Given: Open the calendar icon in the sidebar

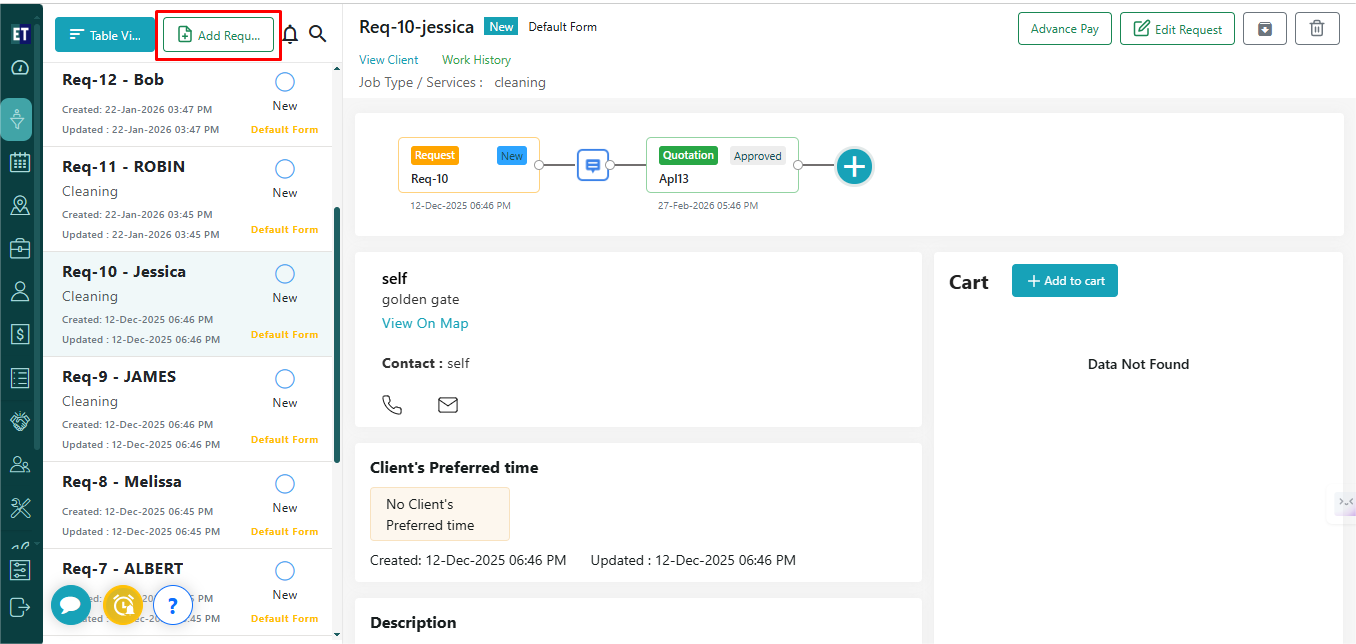Looking at the screenshot, I should click(20, 162).
